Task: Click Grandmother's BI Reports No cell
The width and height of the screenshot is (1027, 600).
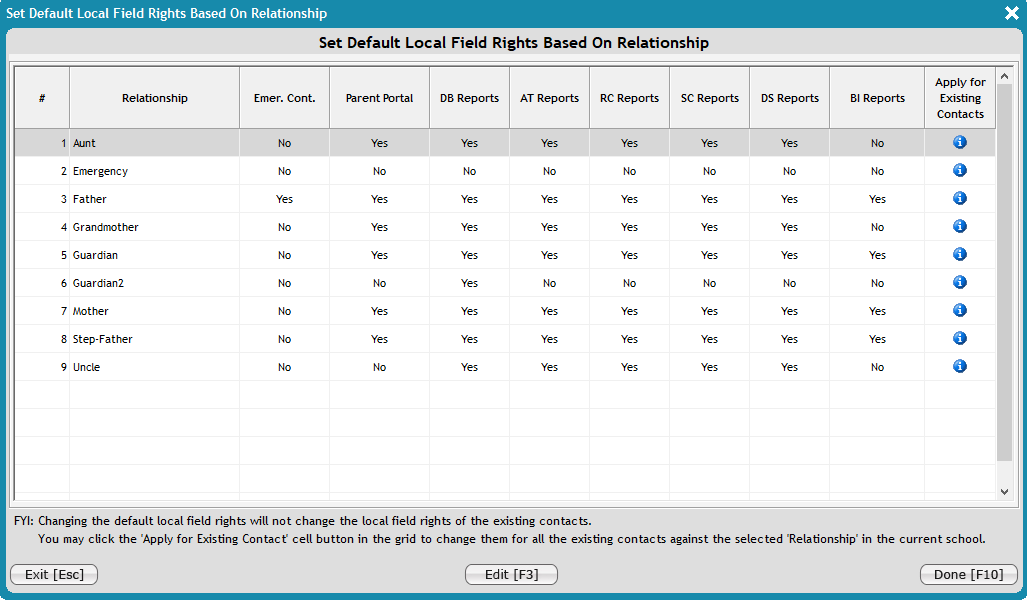Action: coord(877,227)
